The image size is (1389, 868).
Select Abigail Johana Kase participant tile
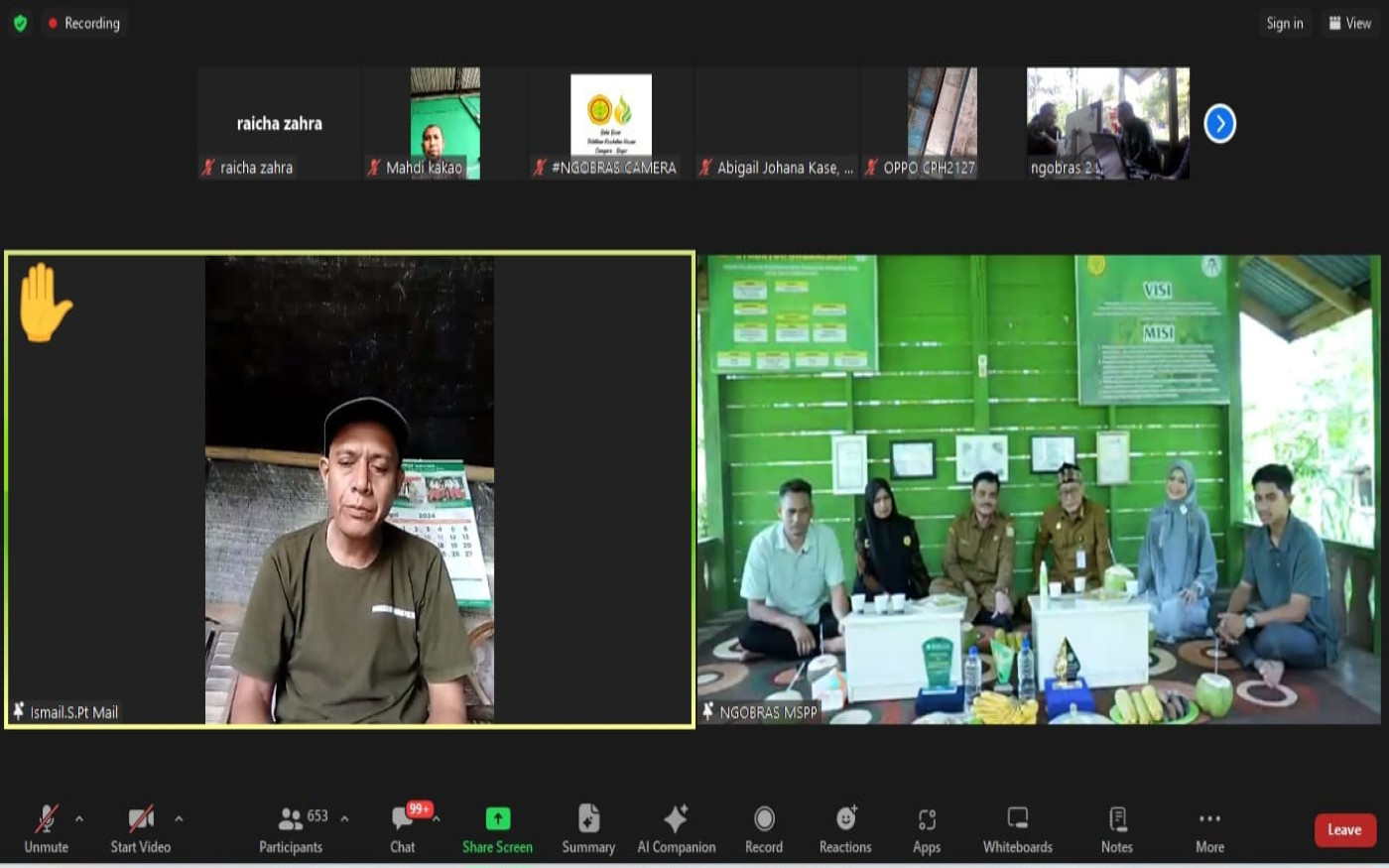coord(777,123)
